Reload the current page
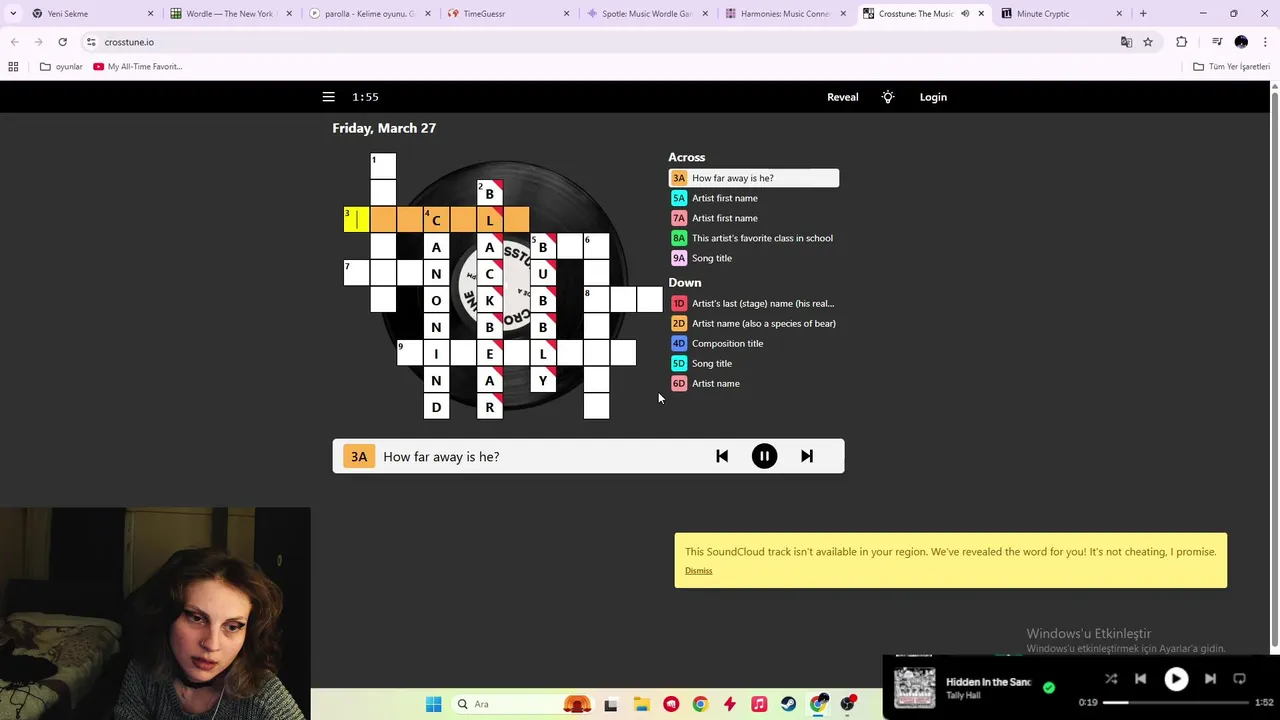 [62, 42]
